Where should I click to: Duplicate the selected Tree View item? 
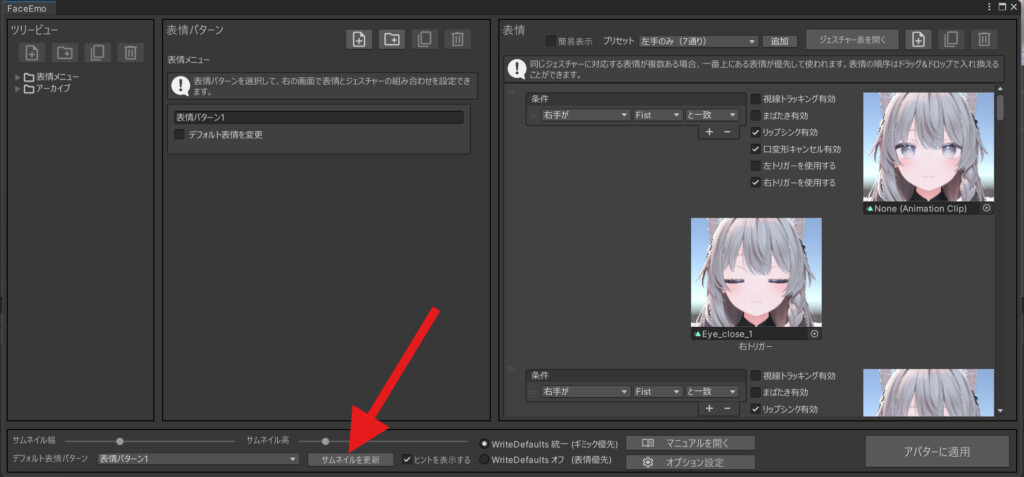point(98,52)
